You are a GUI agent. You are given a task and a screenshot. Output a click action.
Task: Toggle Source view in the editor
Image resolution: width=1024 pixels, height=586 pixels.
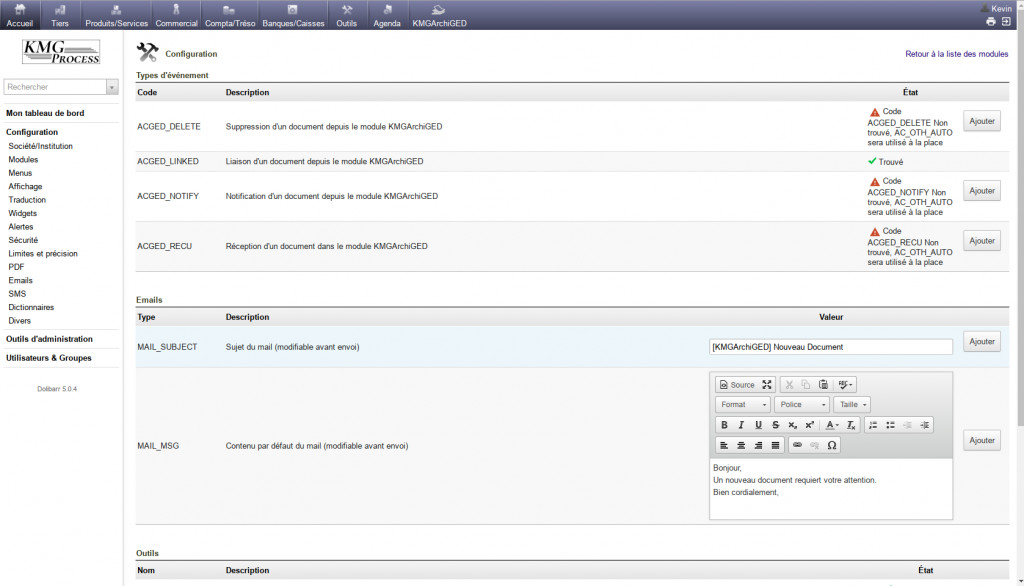737,385
